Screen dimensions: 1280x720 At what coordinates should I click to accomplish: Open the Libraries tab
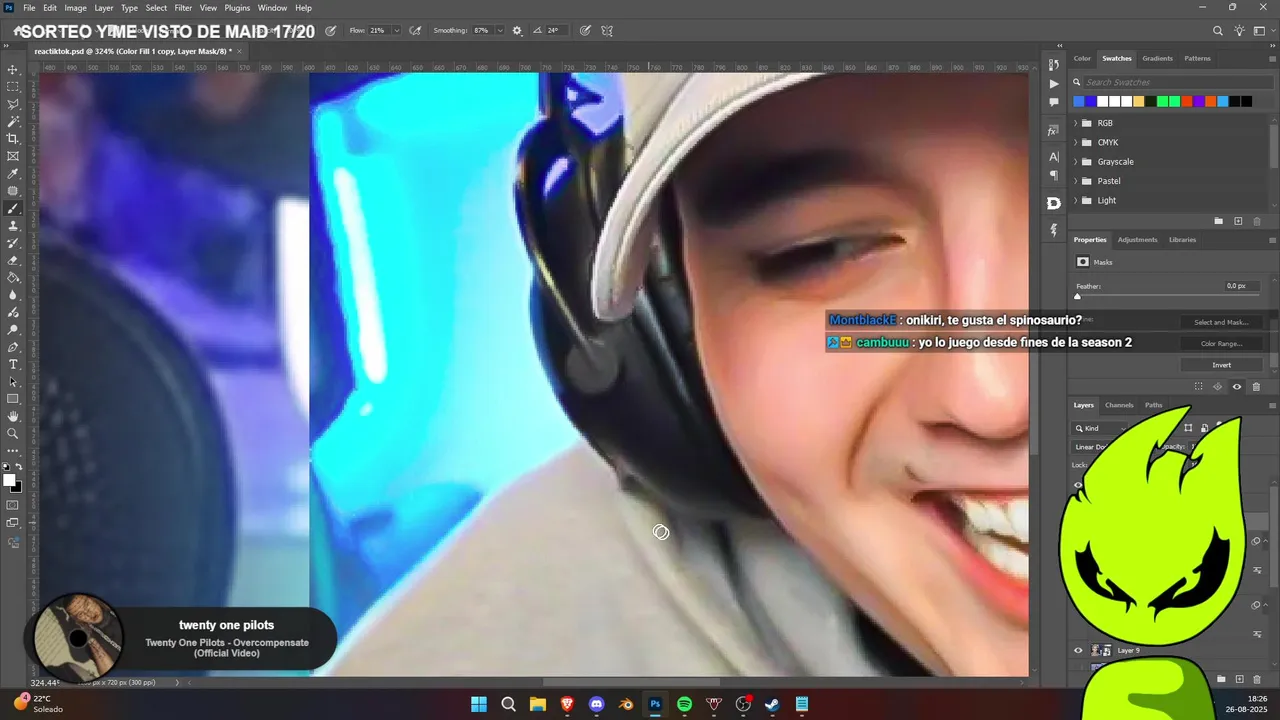(1183, 240)
